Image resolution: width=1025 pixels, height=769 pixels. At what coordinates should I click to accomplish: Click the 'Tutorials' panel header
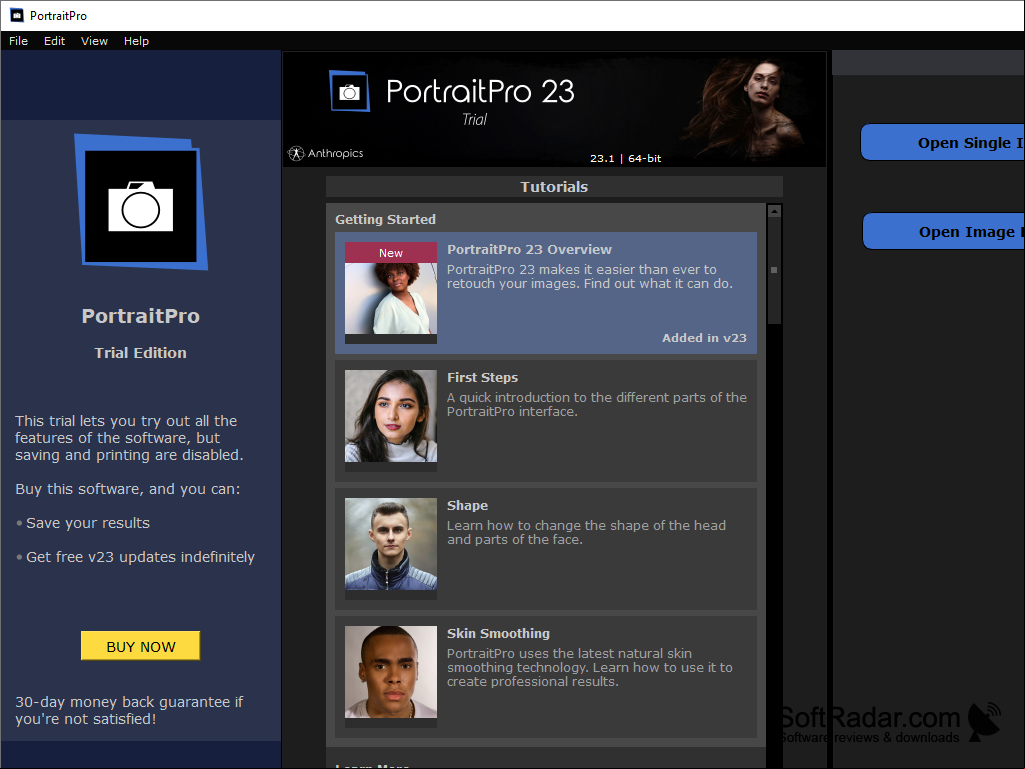pyautogui.click(x=554, y=186)
